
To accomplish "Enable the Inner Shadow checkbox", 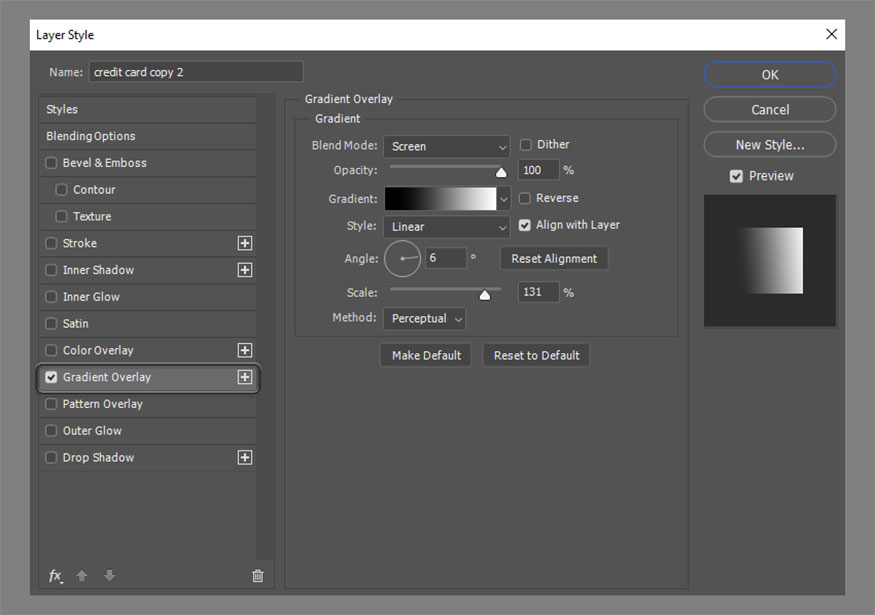I will tap(51, 270).
